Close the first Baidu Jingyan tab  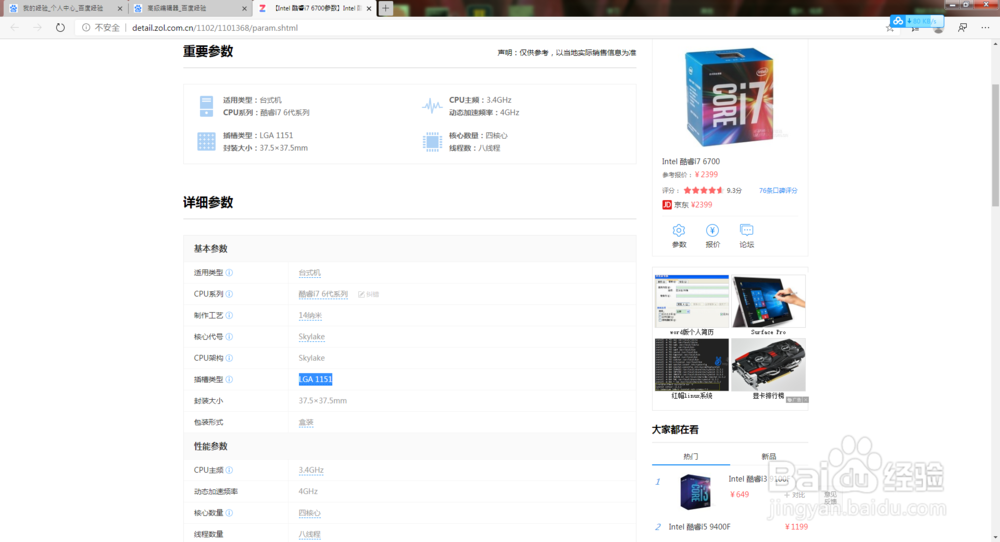click(119, 8)
